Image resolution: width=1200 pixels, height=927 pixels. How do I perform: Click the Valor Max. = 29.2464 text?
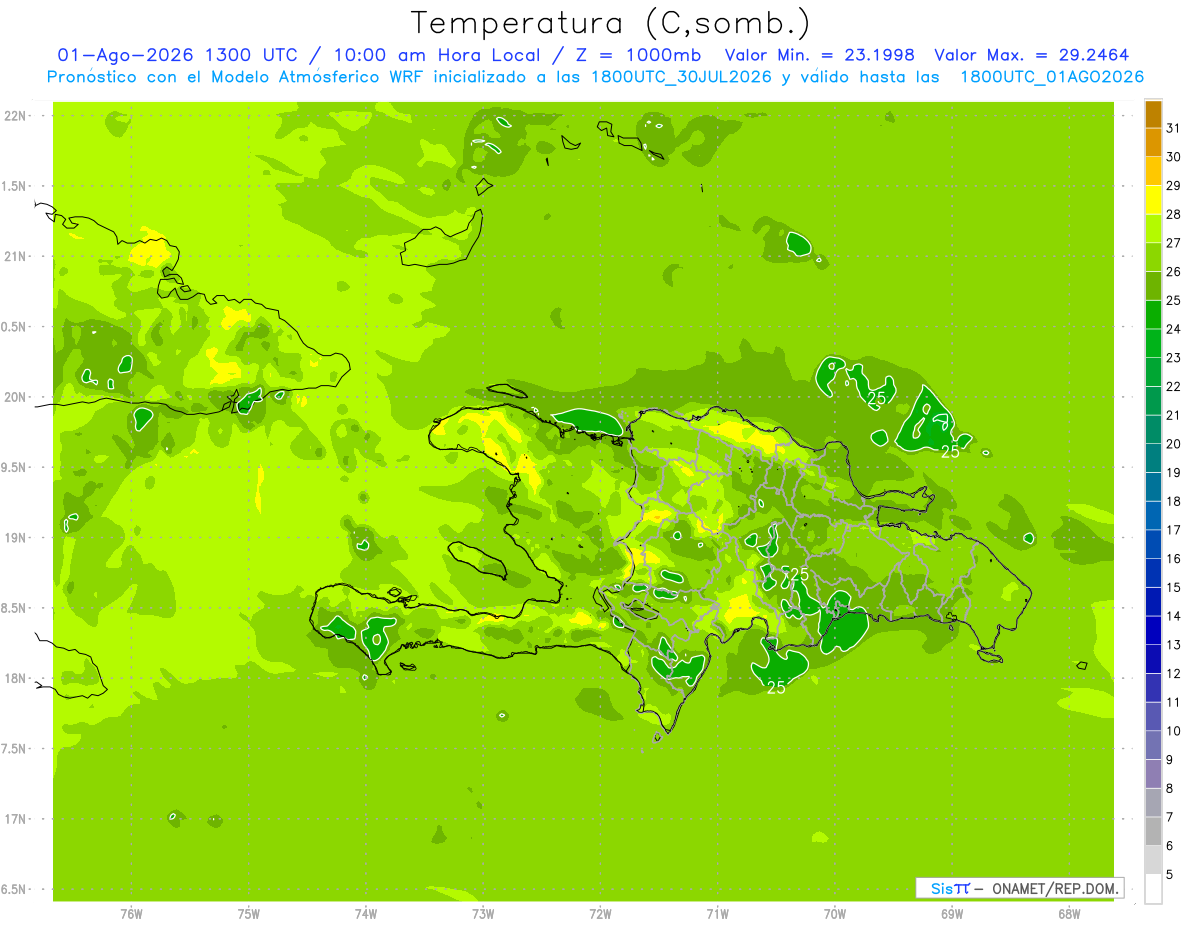pyautogui.click(x=1032, y=55)
